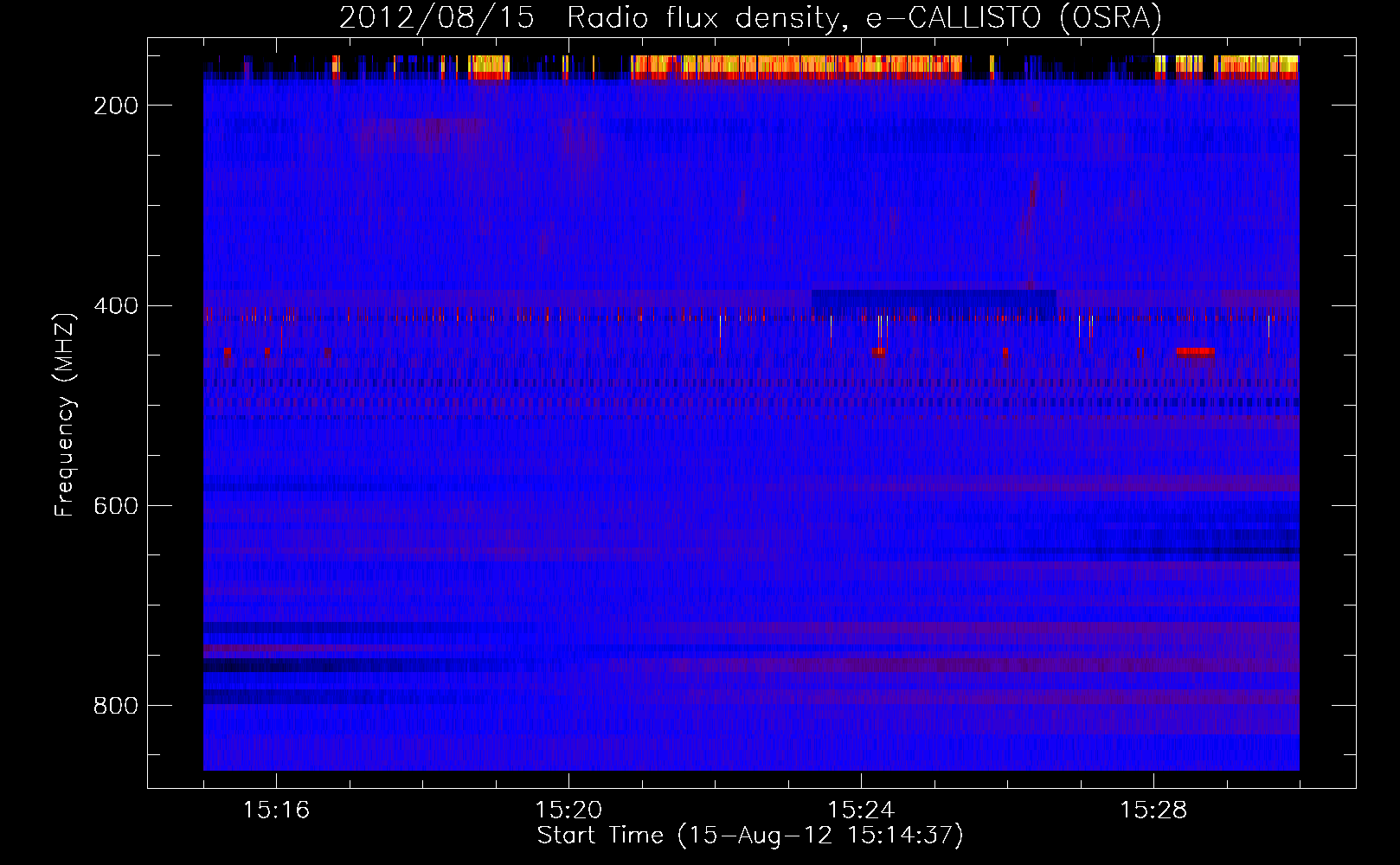Click the "600" frequency tick label

pos(116,506)
